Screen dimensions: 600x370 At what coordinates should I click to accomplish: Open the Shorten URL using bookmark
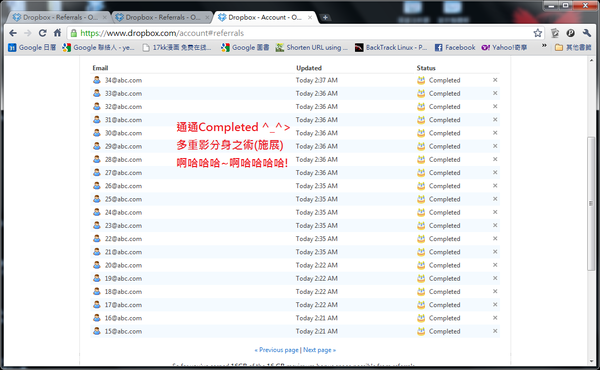312,47
